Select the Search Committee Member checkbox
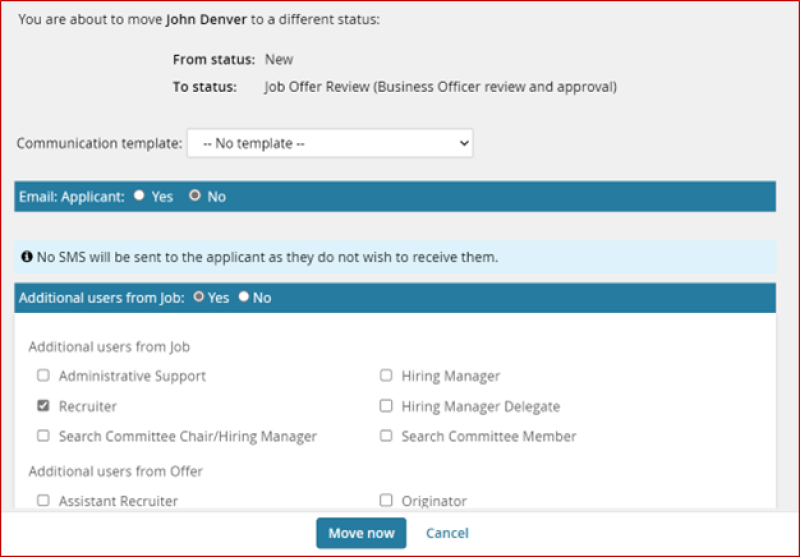Viewport: 800px width, 557px height. [386, 436]
